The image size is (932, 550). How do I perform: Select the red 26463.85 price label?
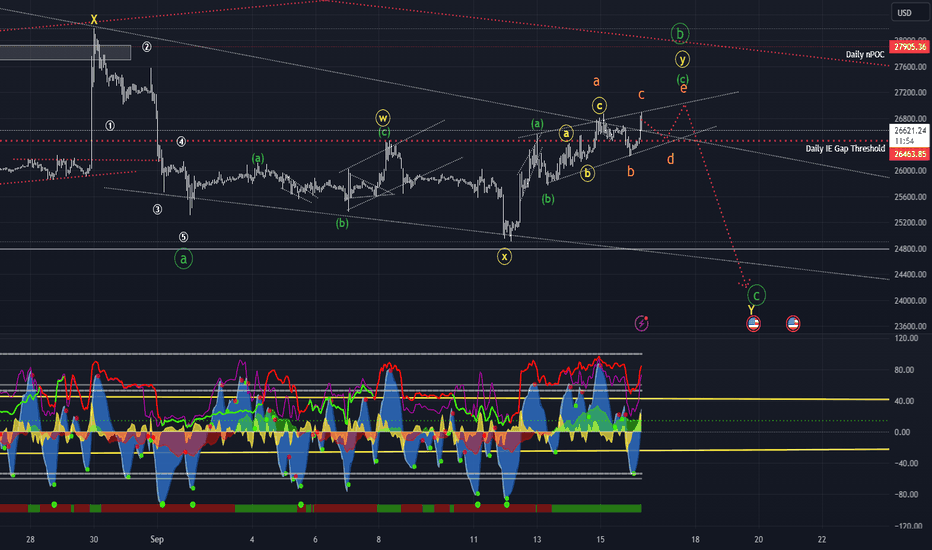[x=909, y=154]
